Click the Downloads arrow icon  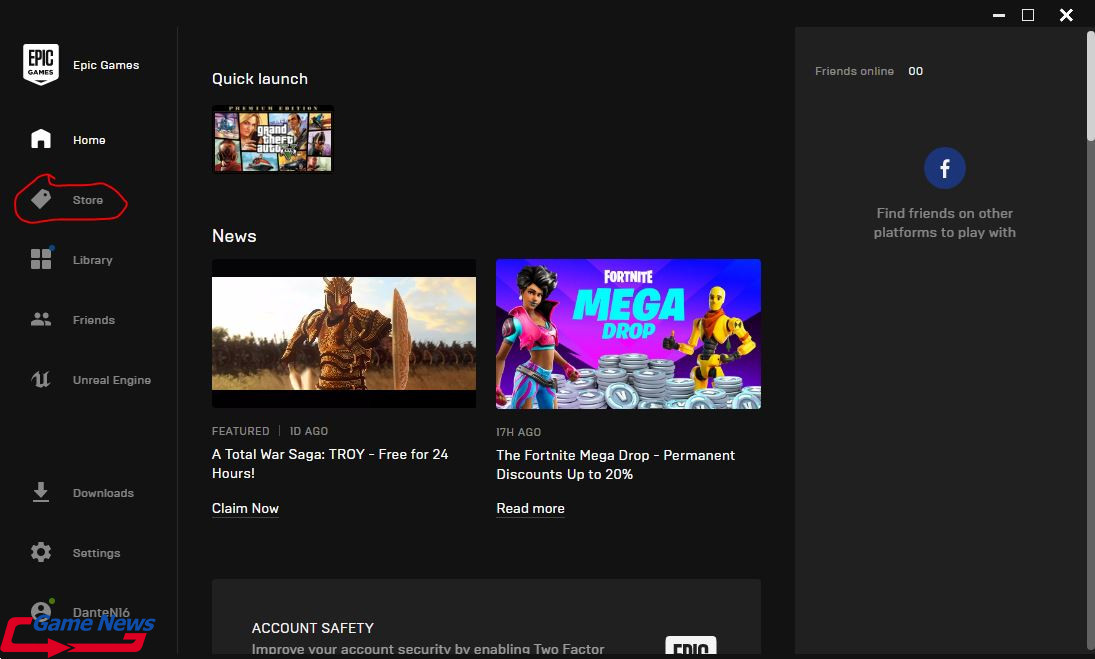click(41, 493)
